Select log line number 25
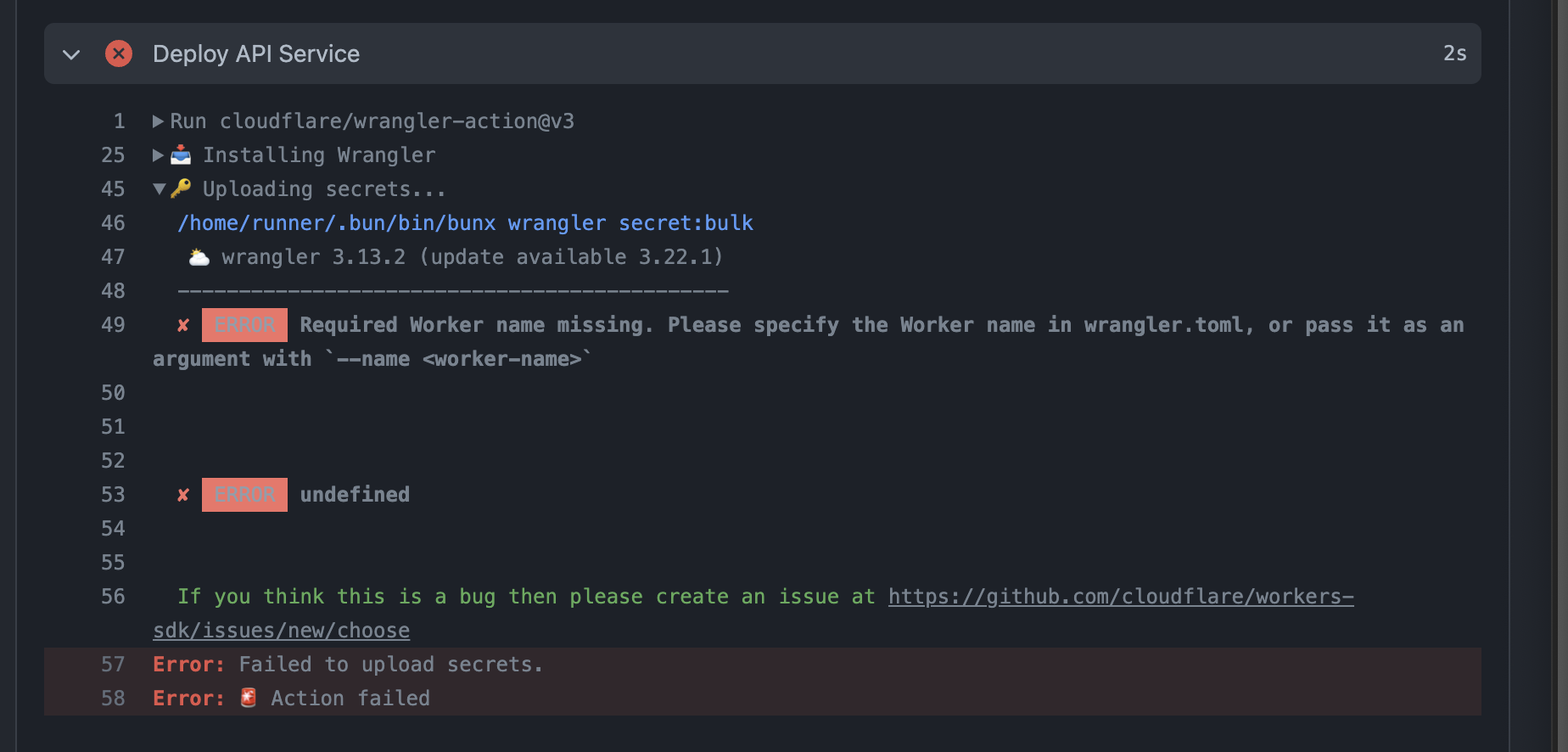 tap(113, 155)
